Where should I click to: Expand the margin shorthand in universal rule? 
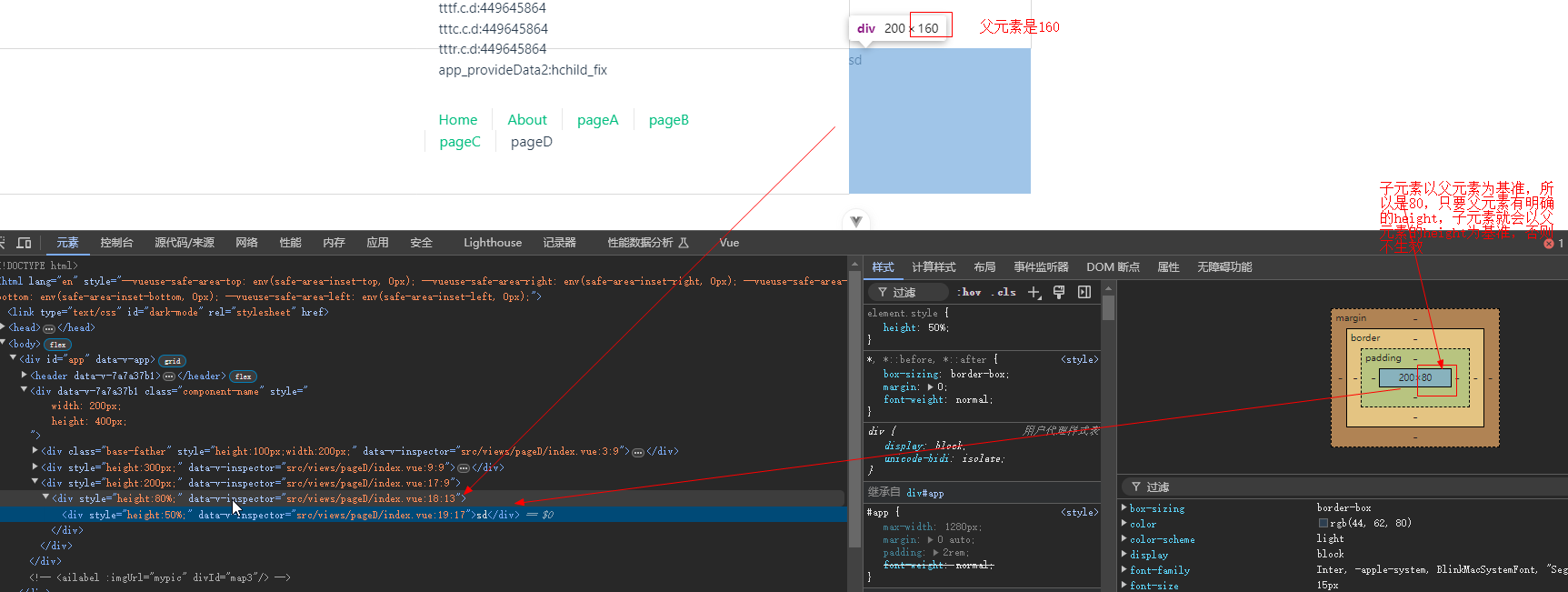(x=930, y=387)
